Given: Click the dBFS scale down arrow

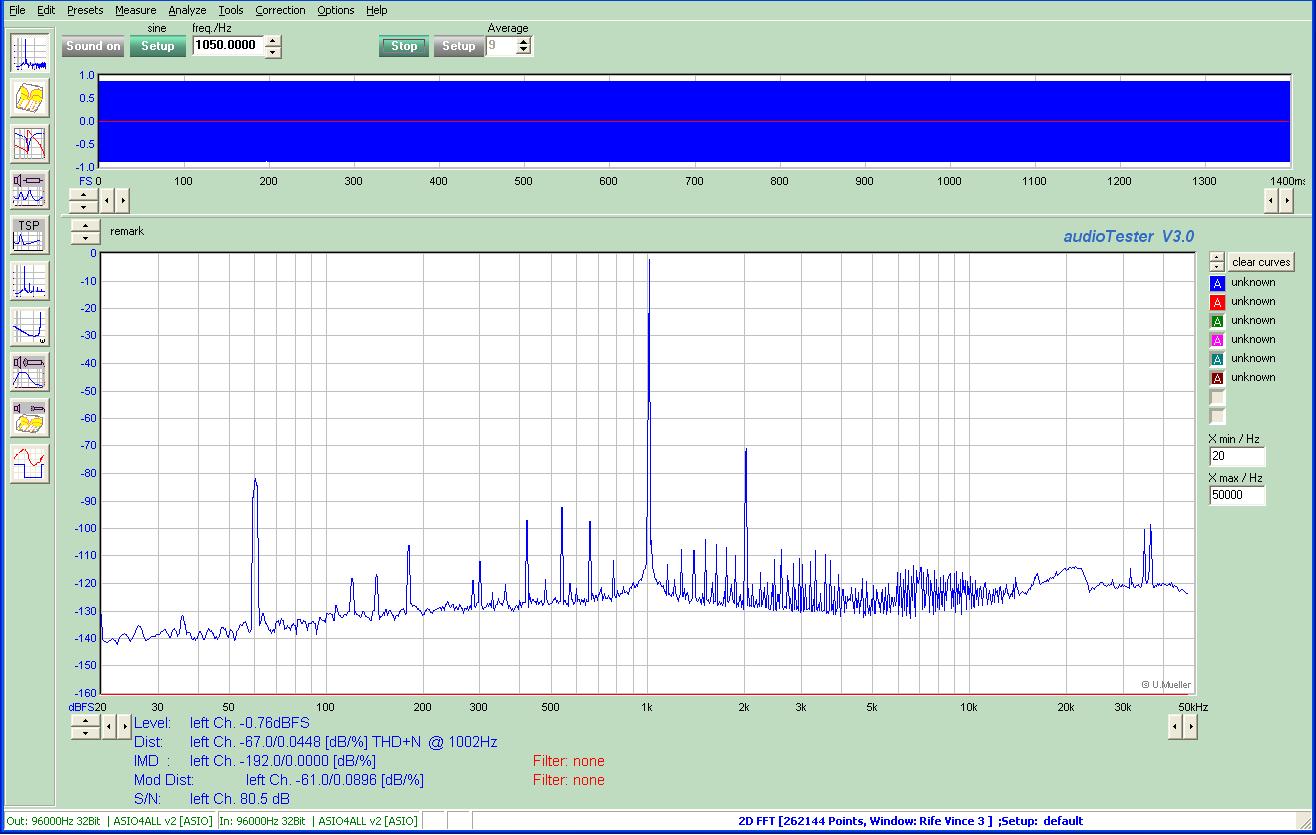Looking at the screenshot, I should (x=85, y=733).
